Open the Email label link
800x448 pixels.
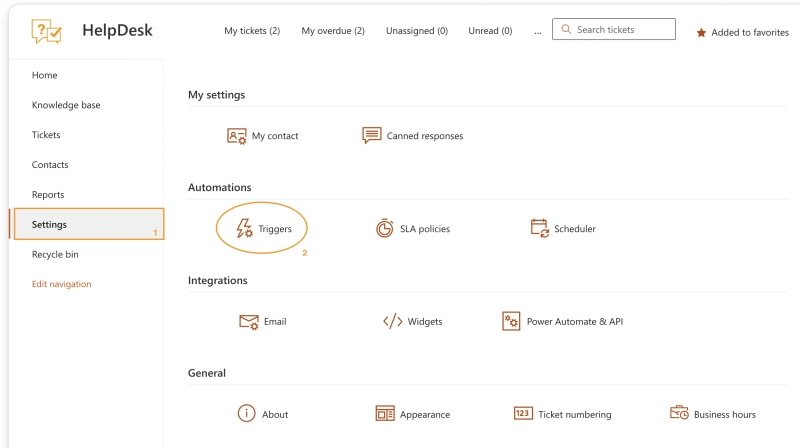click(x=275, y=322)
